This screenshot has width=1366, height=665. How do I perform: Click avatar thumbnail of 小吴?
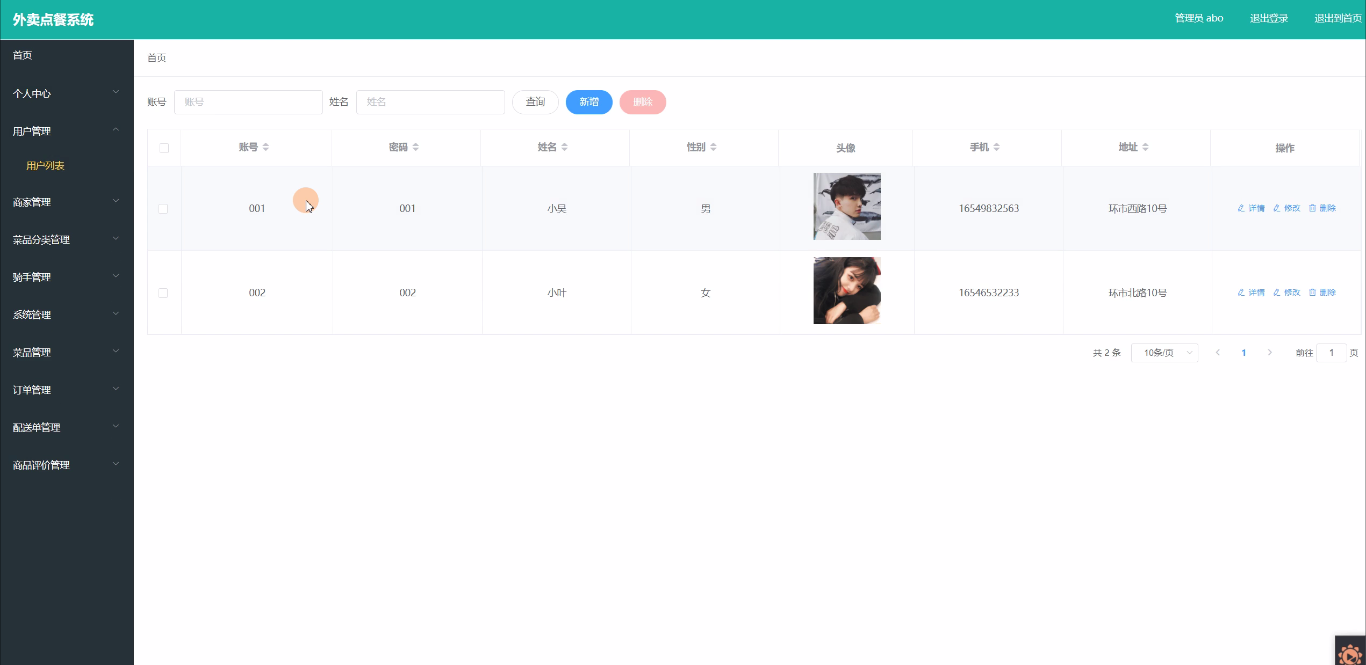(x=847, y=207)
